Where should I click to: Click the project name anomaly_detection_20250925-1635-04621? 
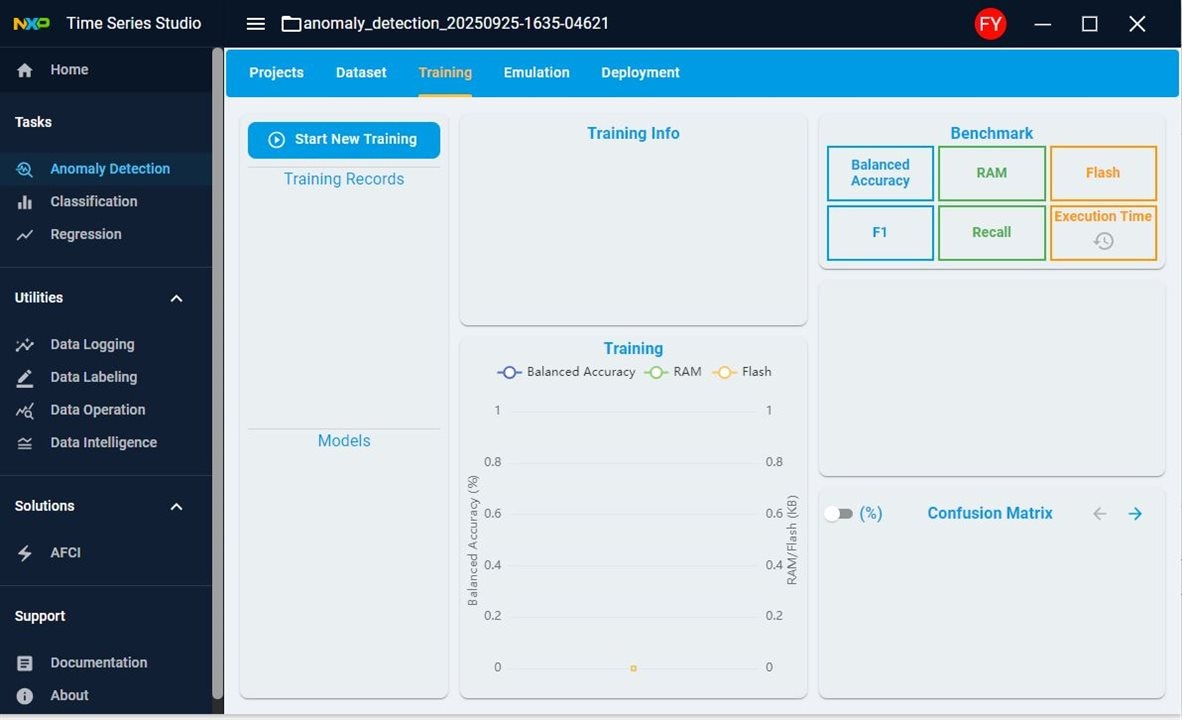(456, 23)
